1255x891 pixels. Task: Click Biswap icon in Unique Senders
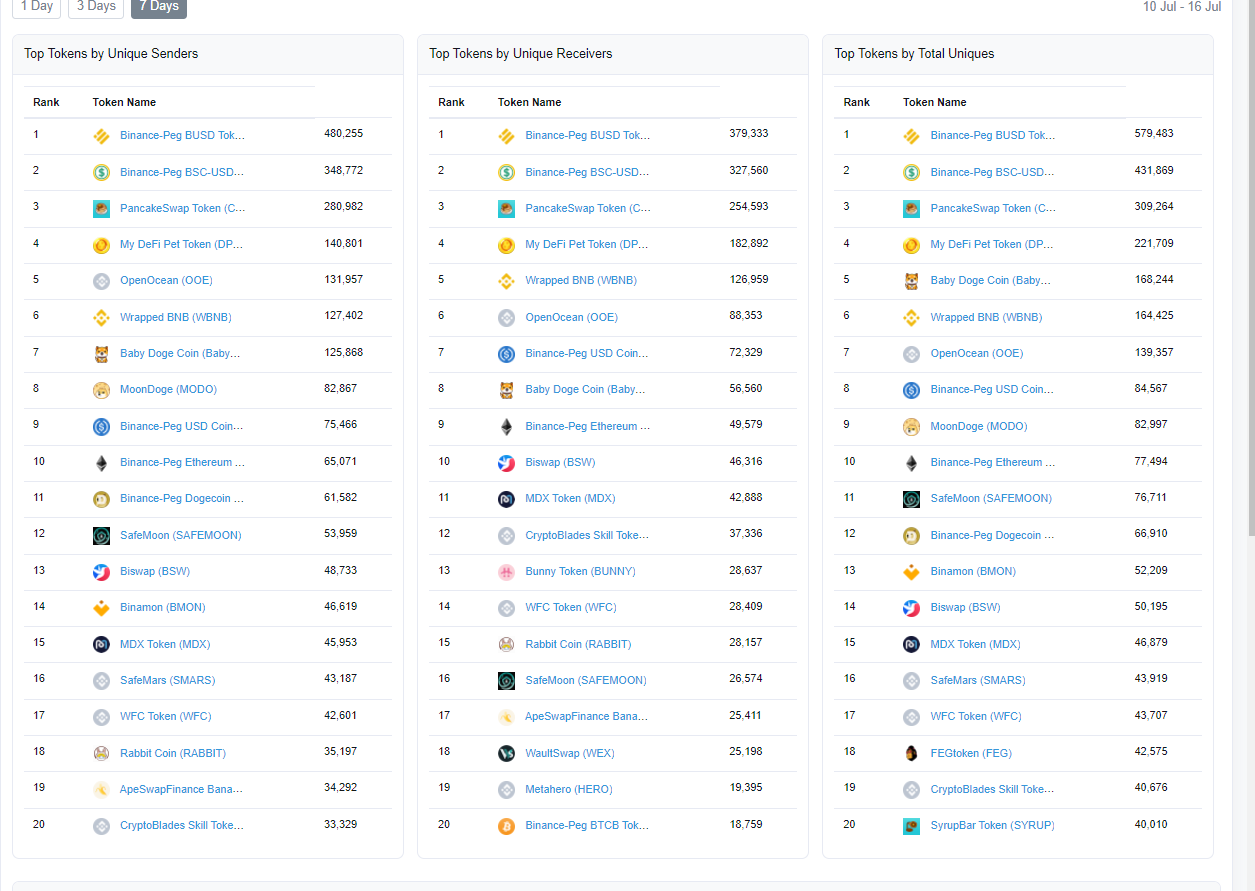point(101,572)
